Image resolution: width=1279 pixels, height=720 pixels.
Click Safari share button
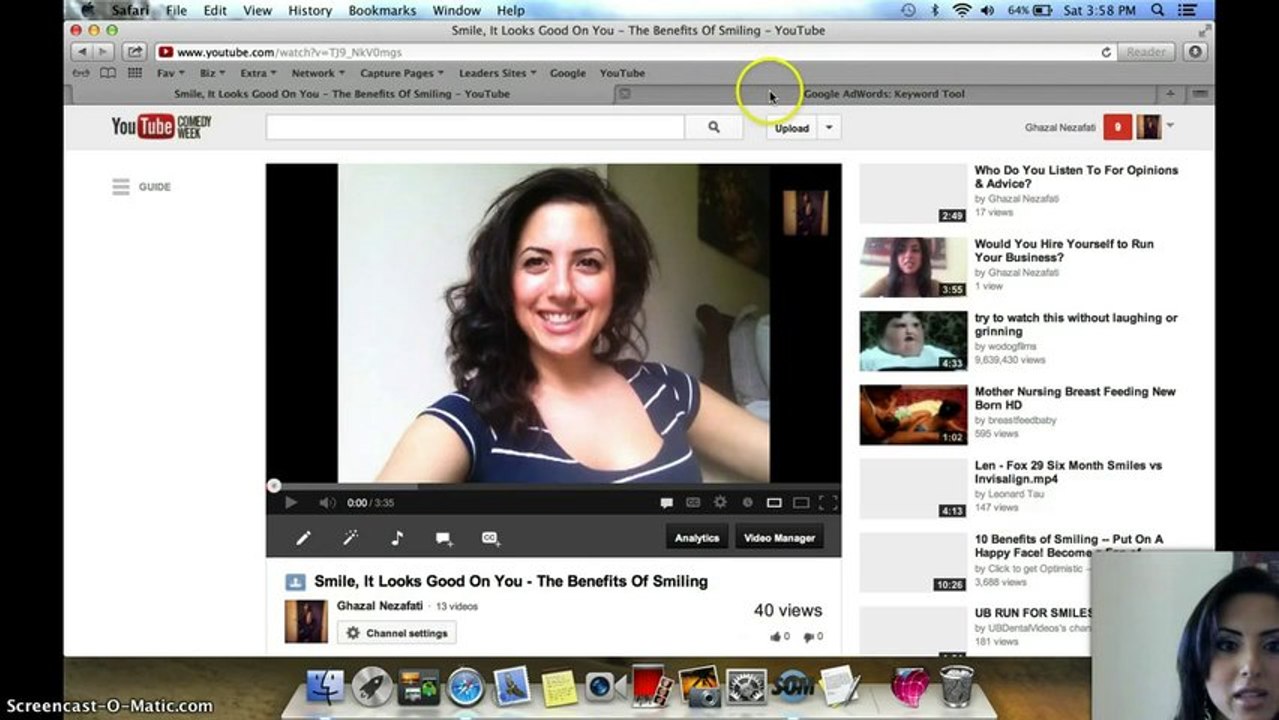coord(135,51)
